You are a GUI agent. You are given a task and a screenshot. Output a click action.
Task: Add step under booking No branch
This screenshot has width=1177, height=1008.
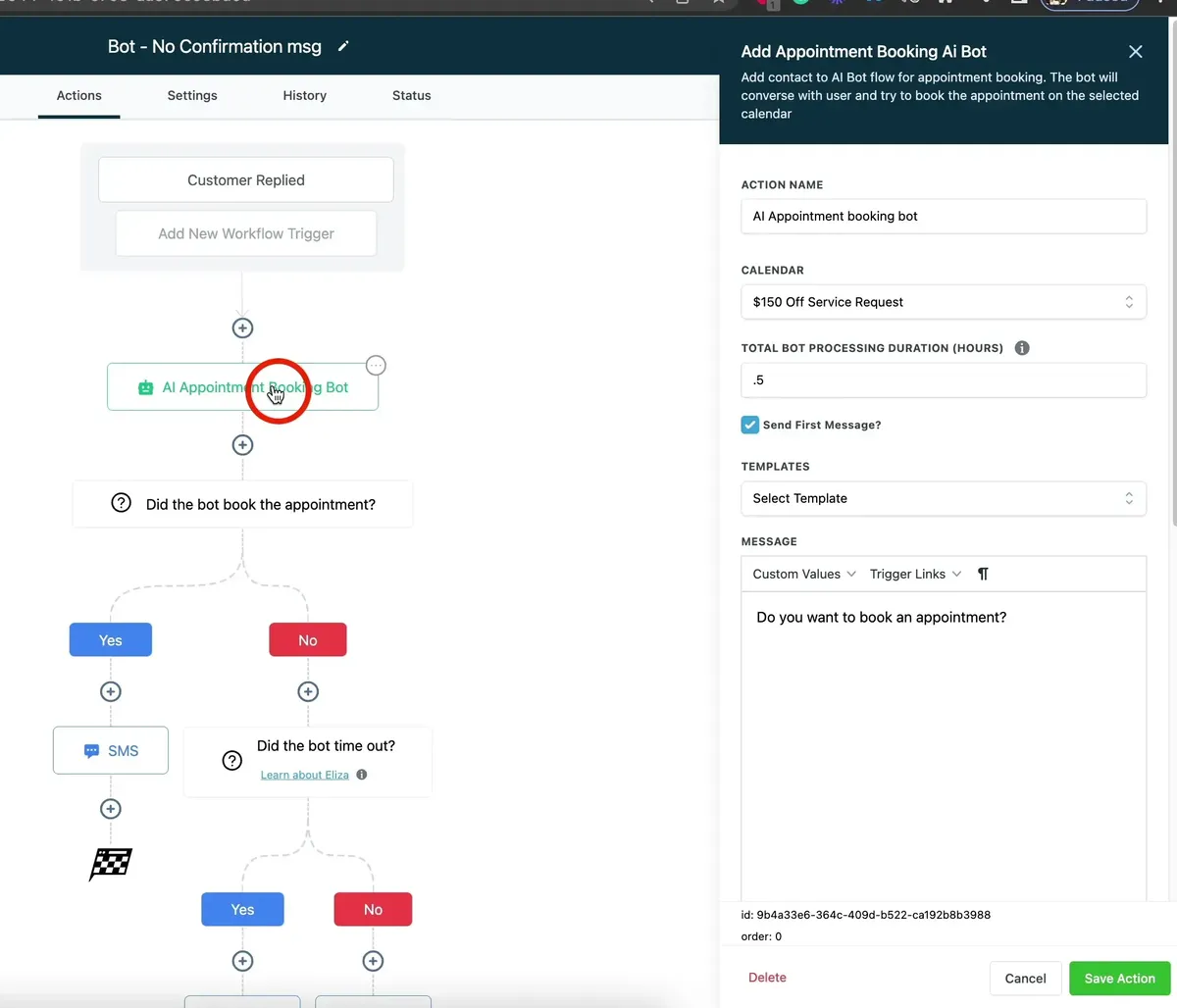point(308,692)
